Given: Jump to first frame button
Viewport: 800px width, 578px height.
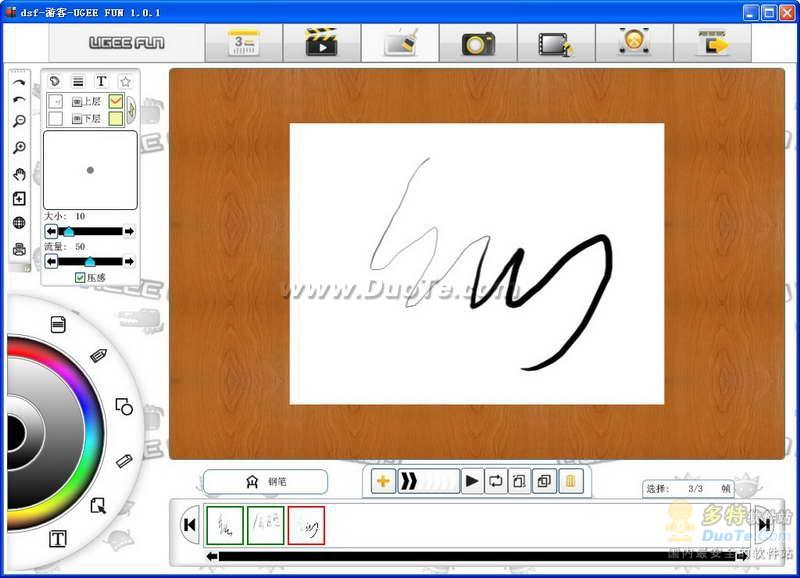Looking at the screenshot, I should click(x=190, y=525).
